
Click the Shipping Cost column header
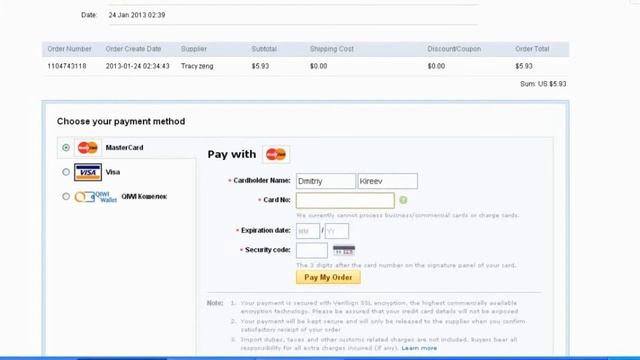pyautogui.click(x=331, y=49)
